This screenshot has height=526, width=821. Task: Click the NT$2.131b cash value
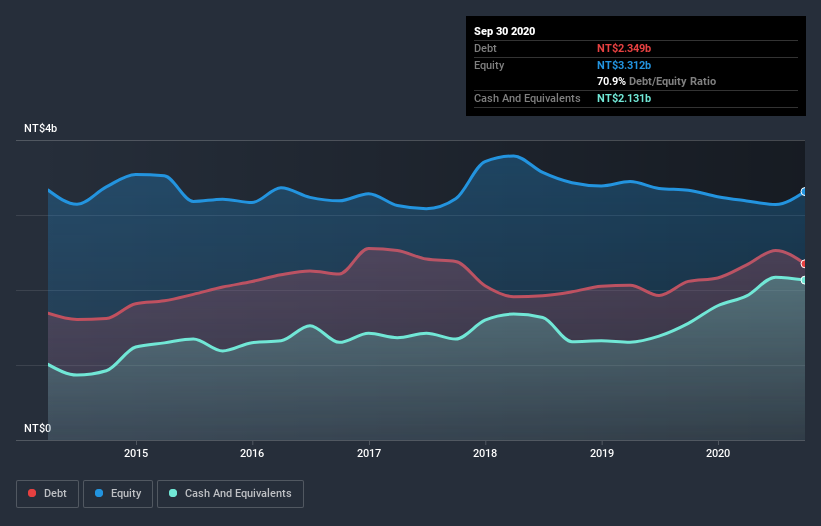(x=624, y=98)
